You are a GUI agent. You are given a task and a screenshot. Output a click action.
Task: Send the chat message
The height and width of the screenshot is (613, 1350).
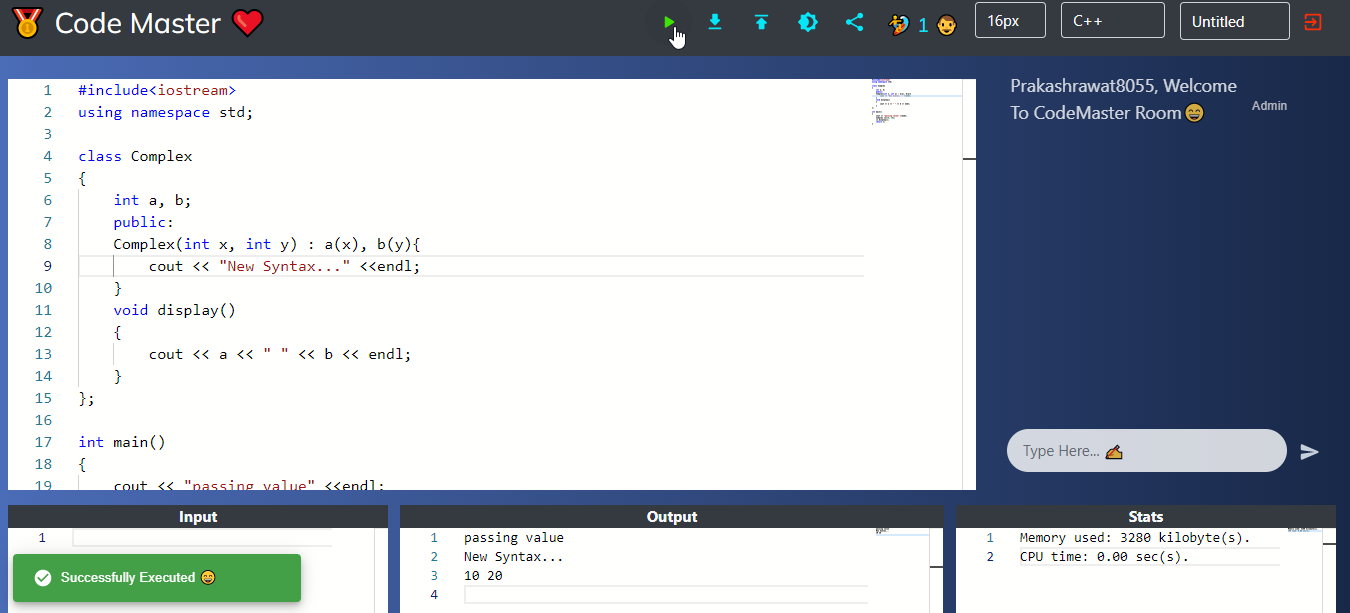pyautogui.click(x=1309, y=451)
